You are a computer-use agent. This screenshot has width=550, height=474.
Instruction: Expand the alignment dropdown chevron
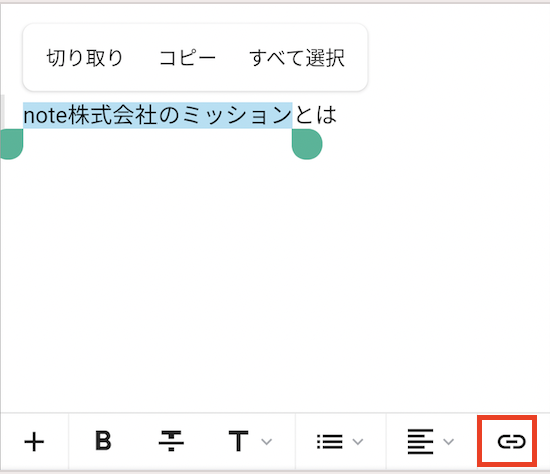pyautogui.click(x=449, y=442)
